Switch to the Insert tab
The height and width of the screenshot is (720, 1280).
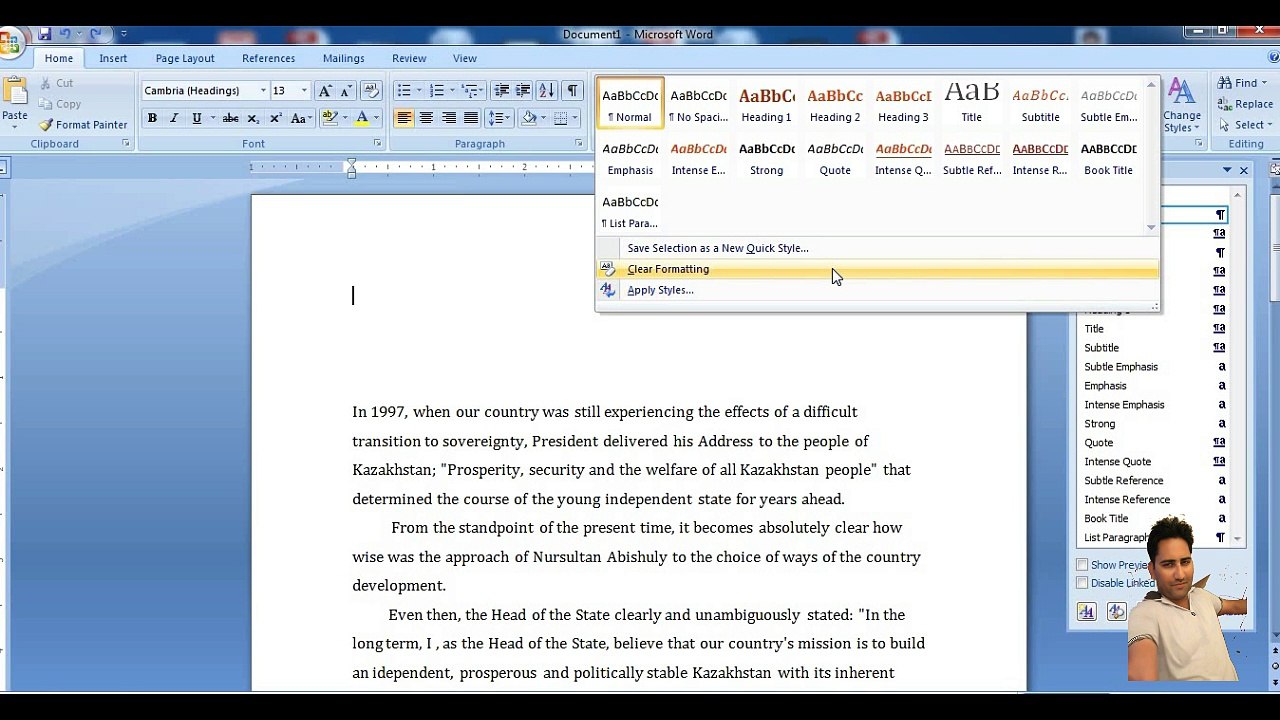click(x=113, y=58)
